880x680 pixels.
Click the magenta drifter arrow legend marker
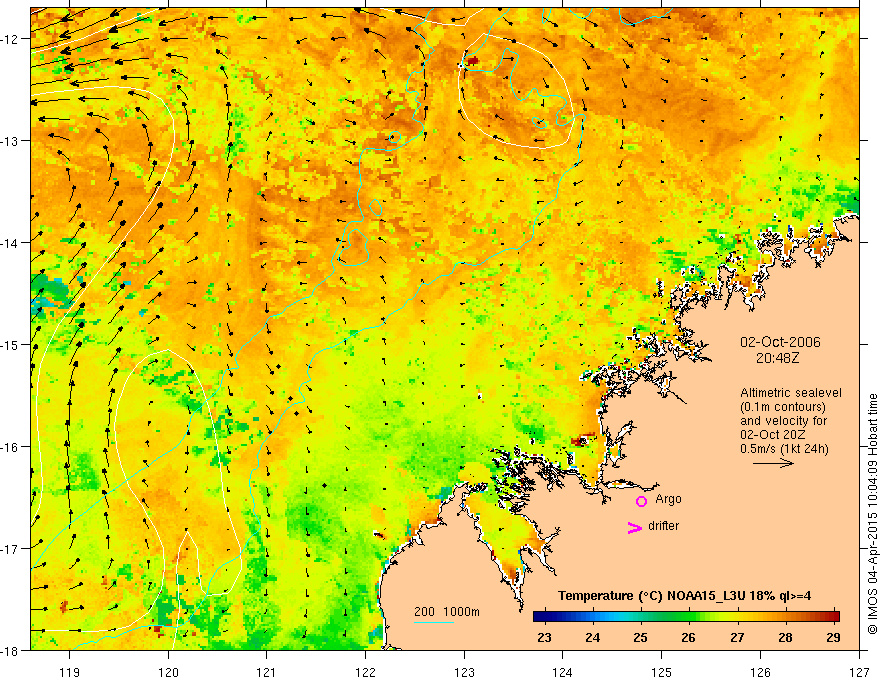[635, 527]
